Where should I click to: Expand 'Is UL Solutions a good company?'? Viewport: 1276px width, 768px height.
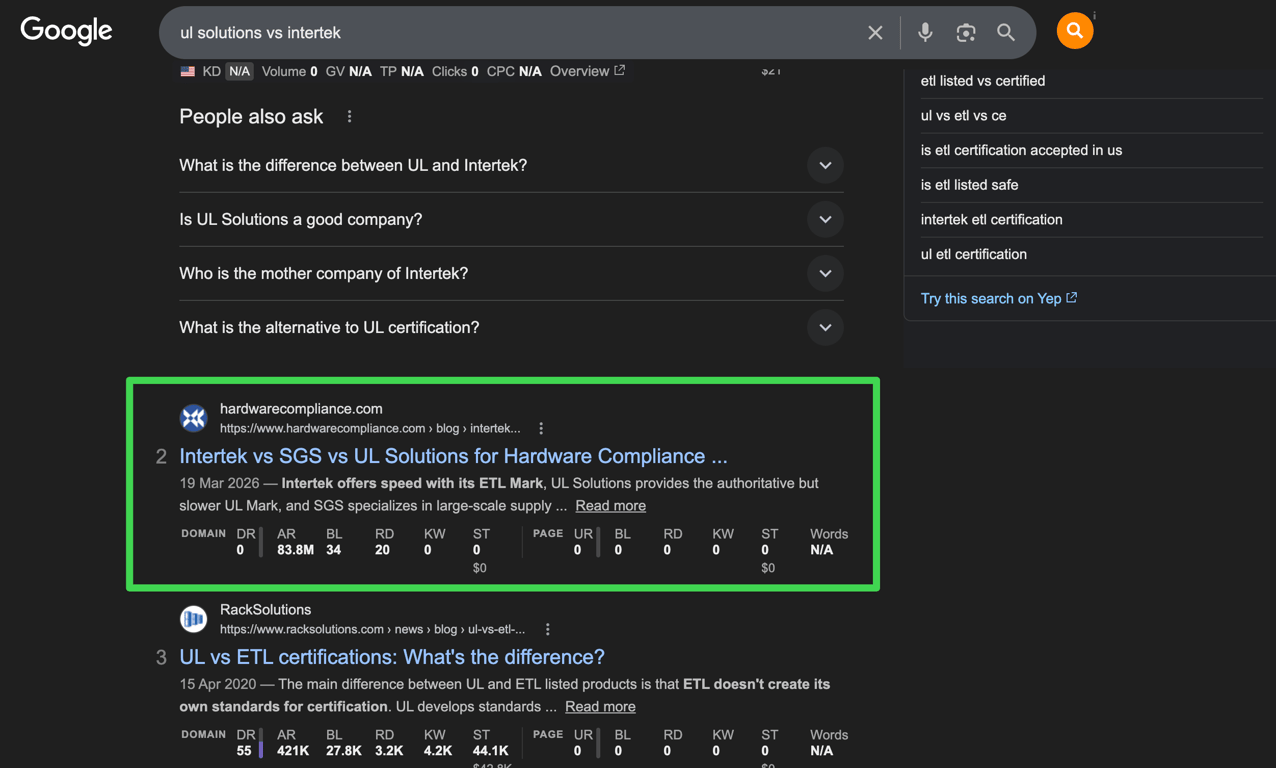click(x=511, y=220)
